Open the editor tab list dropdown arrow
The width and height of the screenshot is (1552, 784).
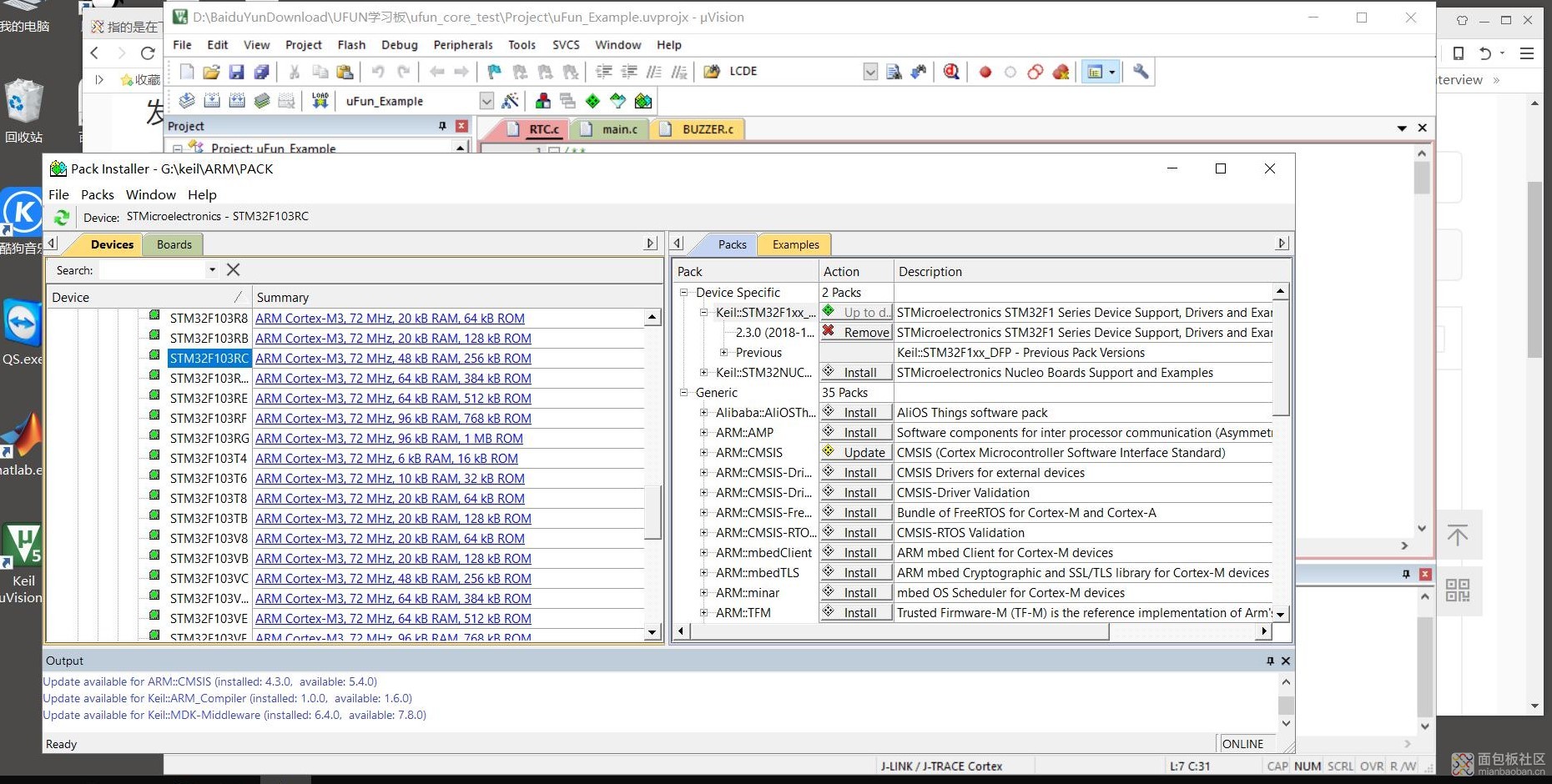(x=1402, y=128)
